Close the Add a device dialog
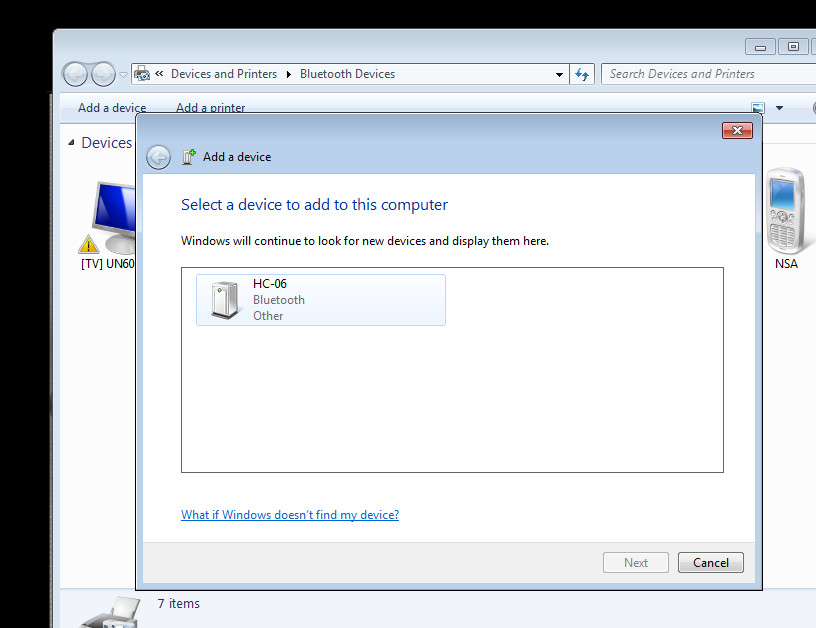Viewport: 816px width, 628px height. pos(737,131)
